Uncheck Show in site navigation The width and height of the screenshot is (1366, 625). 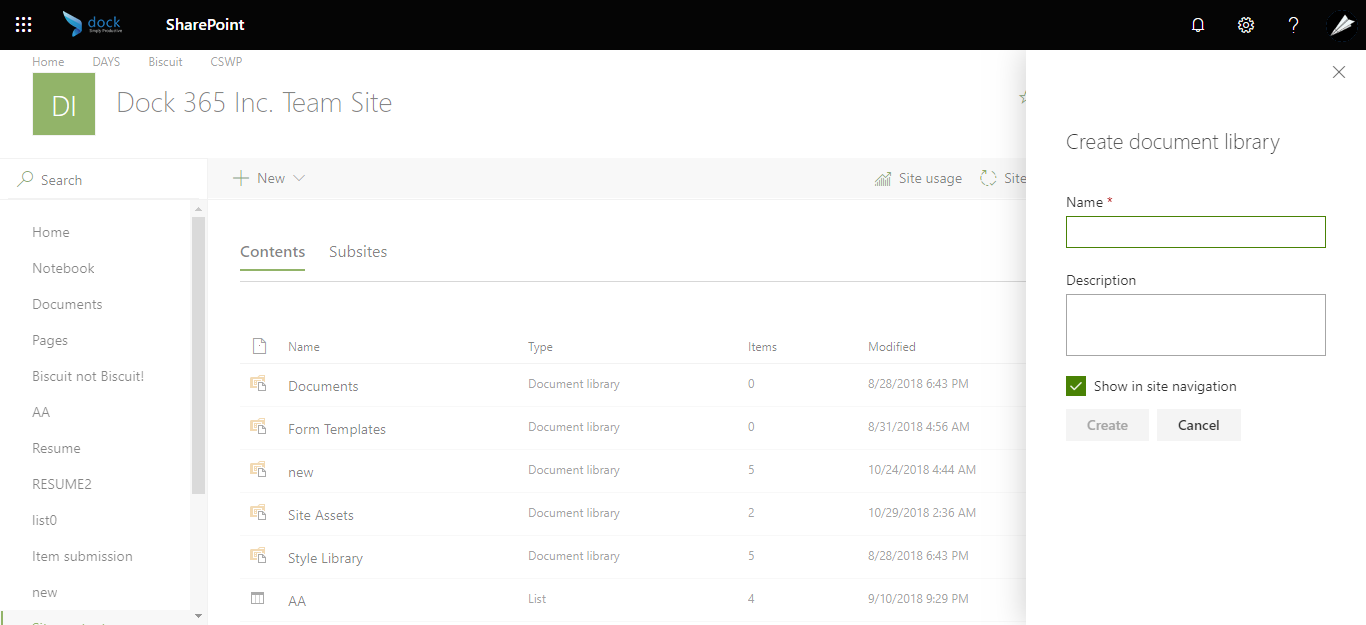(x=1075, y=385)
